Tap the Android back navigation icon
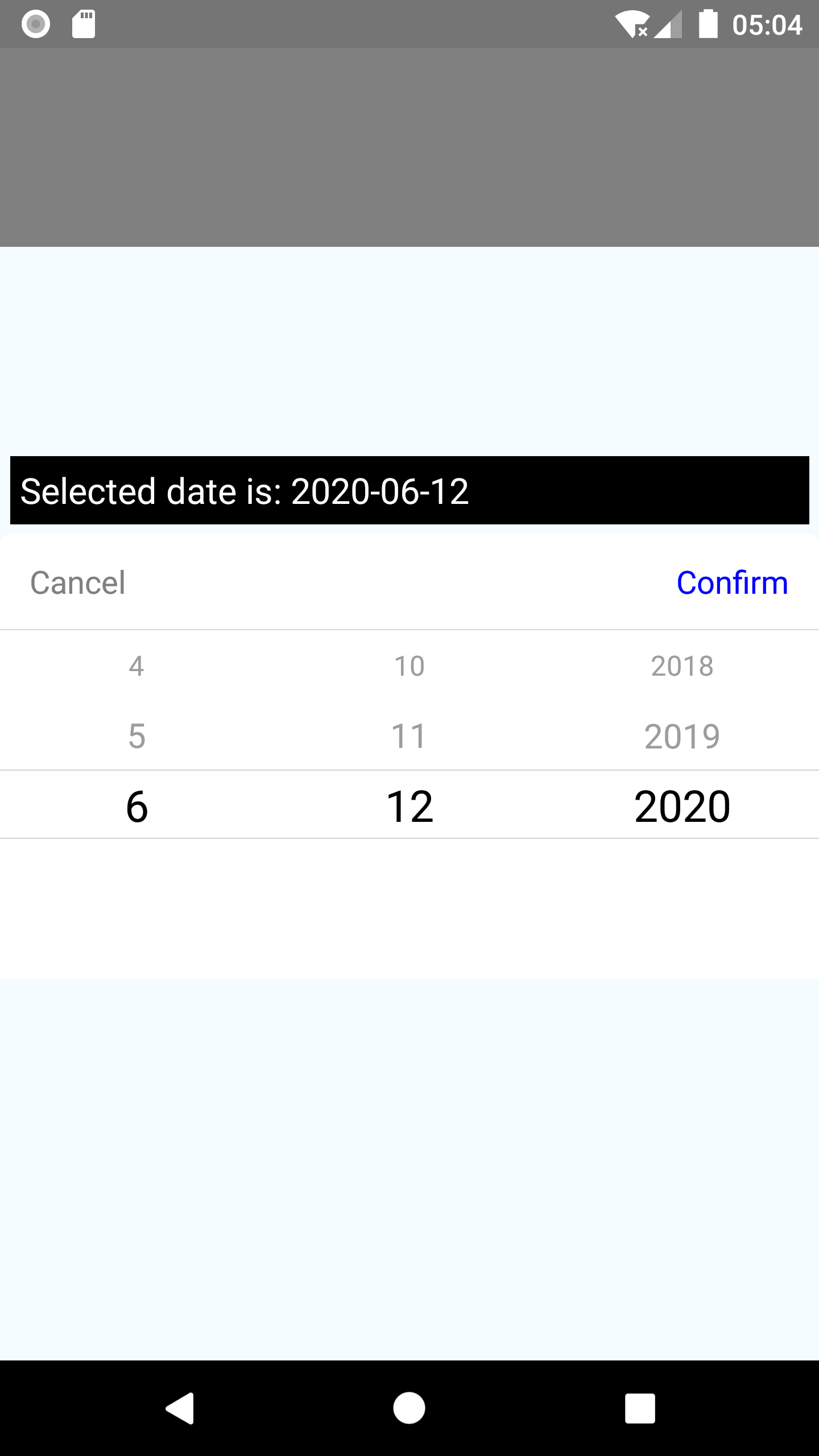Image resolution: width=819 pixels, height=1456 pixels. [180, 1408]
